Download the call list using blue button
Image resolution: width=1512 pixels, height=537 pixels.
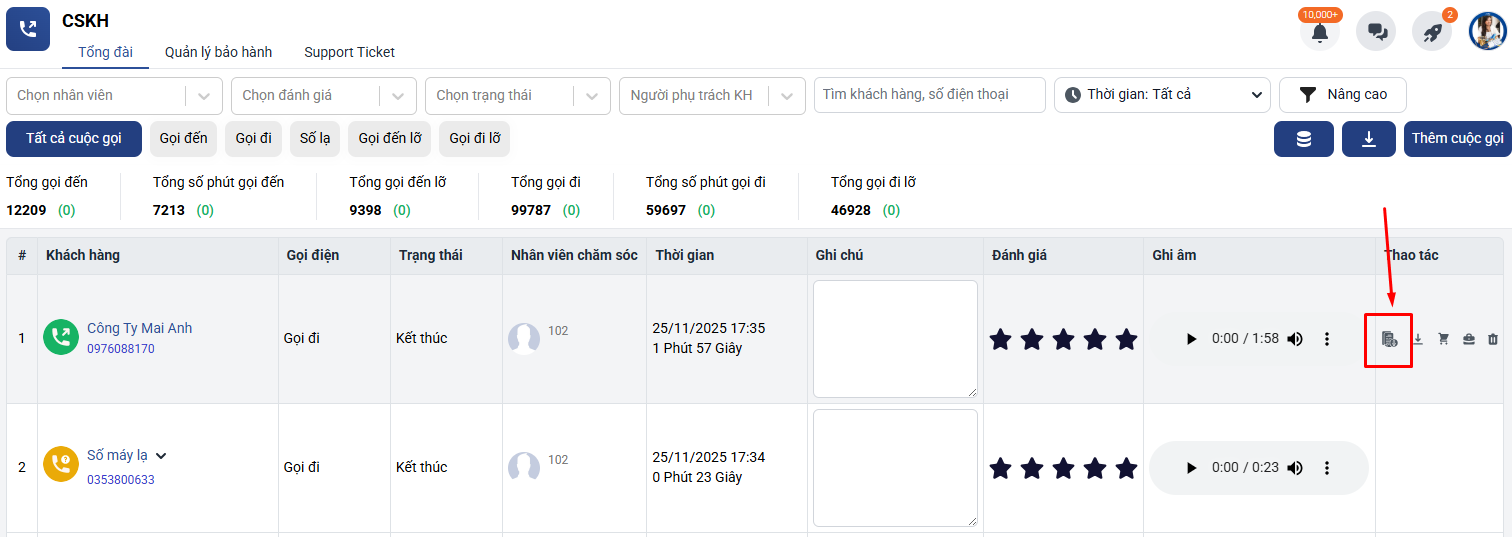point(1370,139)
